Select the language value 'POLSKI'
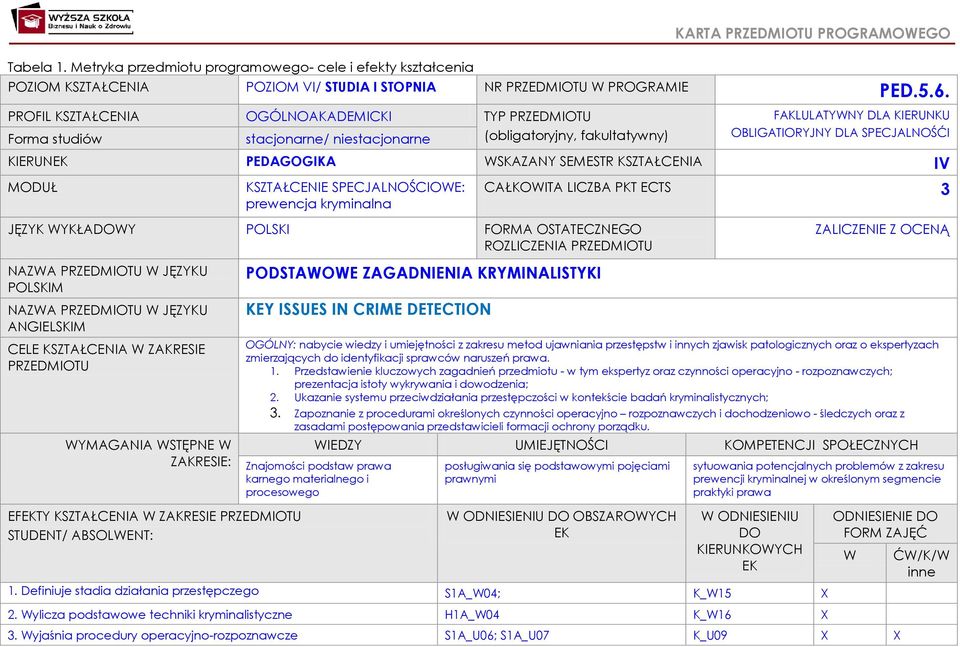Viewport: 960px width, 647px height. pyautogui.click(x=268, y=230)
